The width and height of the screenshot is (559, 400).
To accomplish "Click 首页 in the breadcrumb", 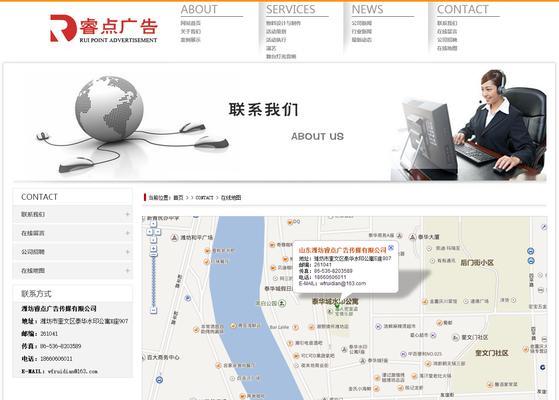I will coord(178,198).
